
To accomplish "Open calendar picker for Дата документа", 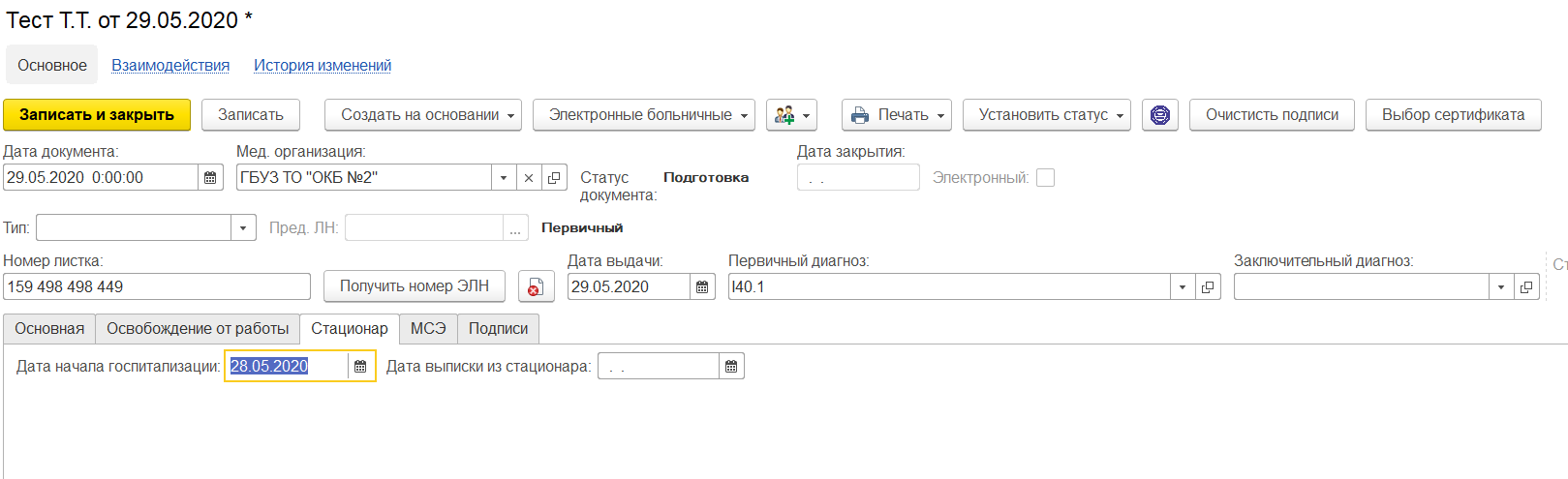I will (210, 178).
